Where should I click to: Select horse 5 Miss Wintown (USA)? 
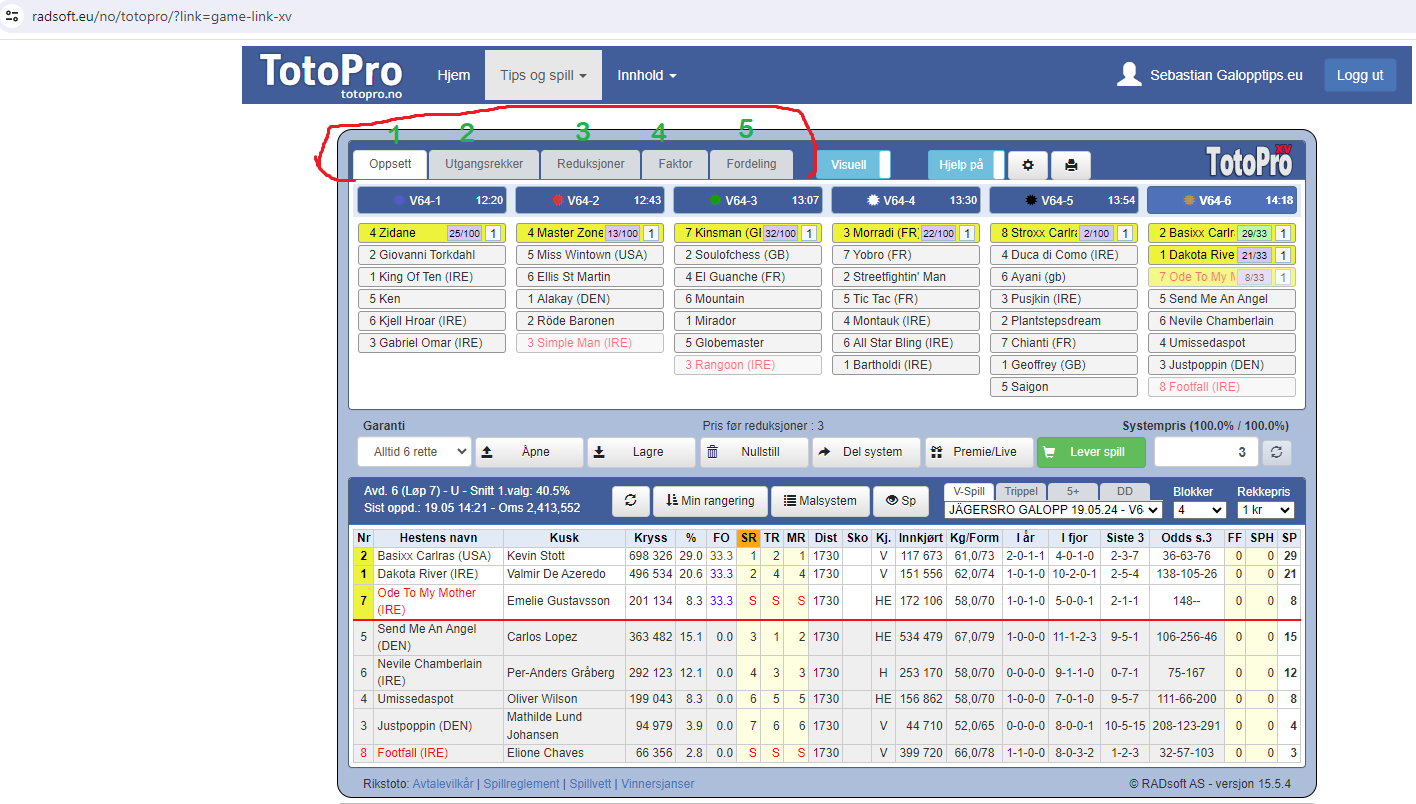coord(591,255)
